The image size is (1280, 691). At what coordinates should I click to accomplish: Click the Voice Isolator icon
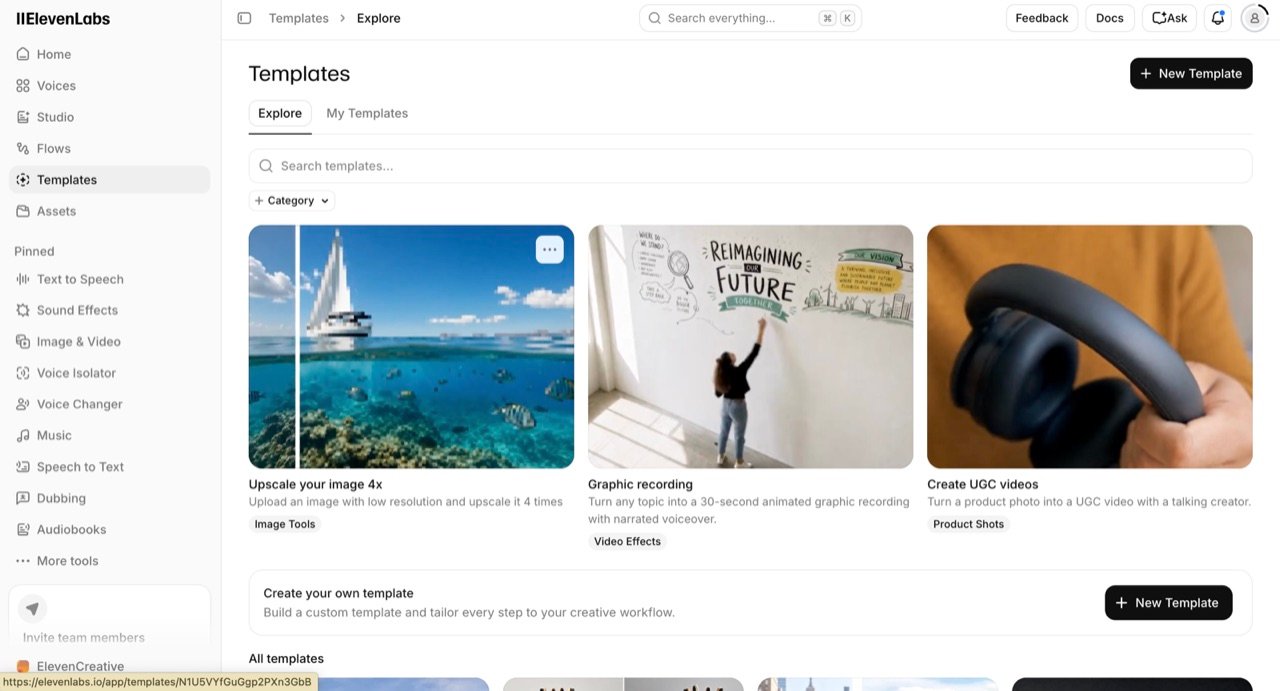pos(23,373)
